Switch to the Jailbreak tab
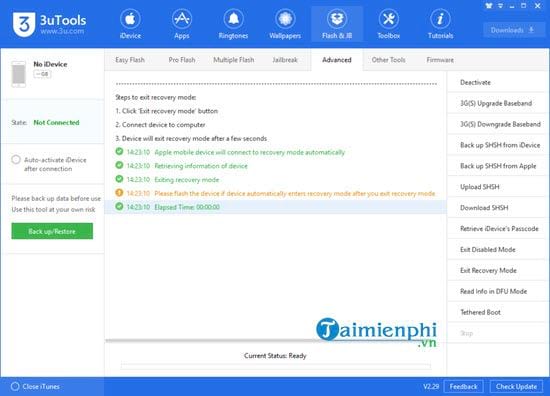Viewport: 550px width, 396px height. click(285, 60)
